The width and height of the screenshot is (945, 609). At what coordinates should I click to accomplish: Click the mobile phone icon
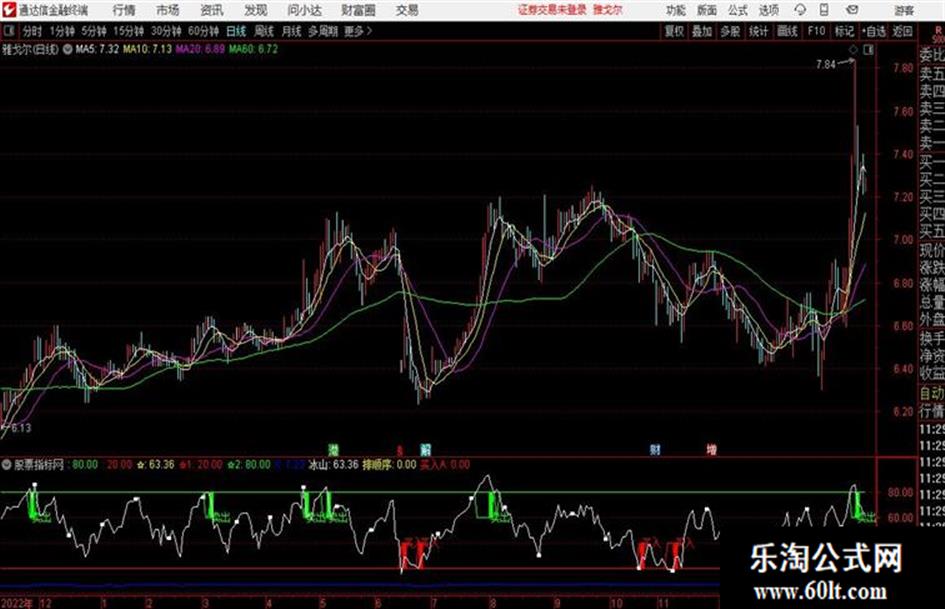pos(824,10)
